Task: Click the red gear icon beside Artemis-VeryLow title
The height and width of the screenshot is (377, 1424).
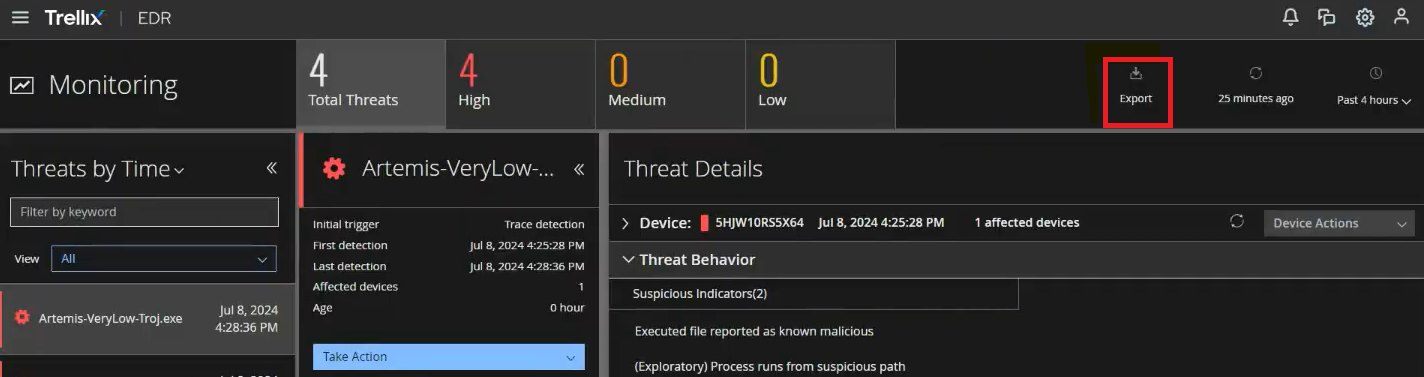Action: pyautogui.click(x=334, y=169)
